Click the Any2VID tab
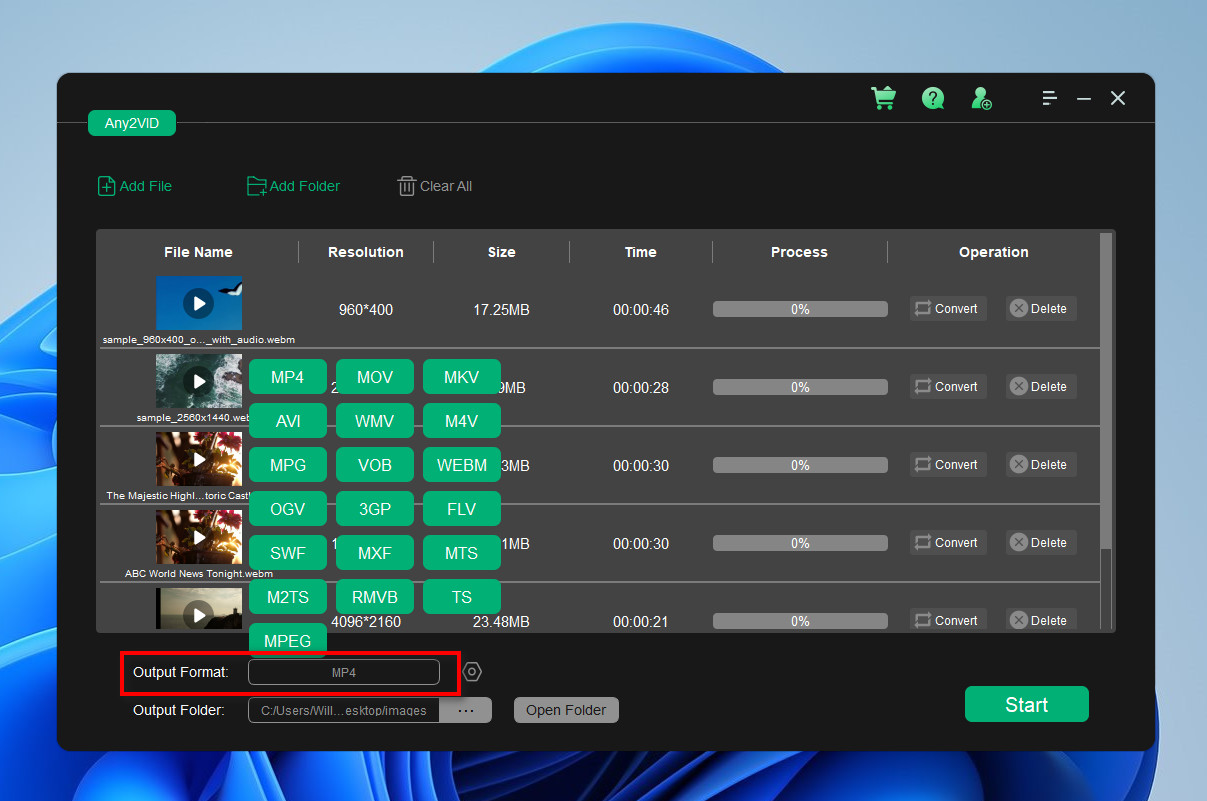The height and width of the screenshot is (801, 1207). (131, 123)
